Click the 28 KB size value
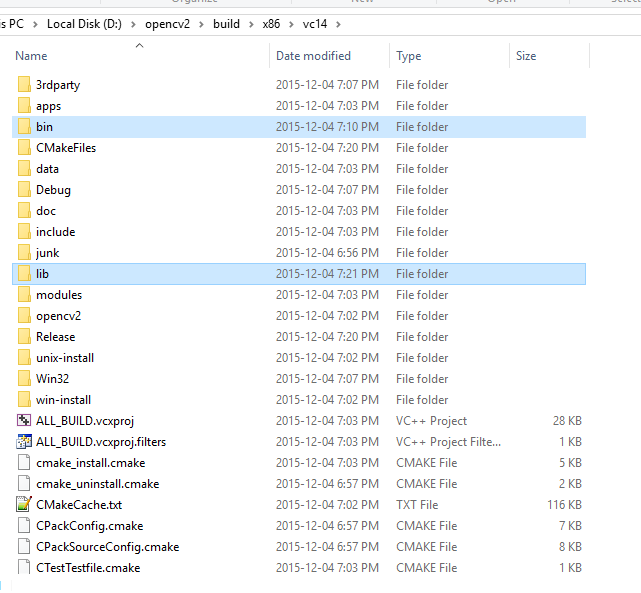641x593 pixels. pos(567,421)
